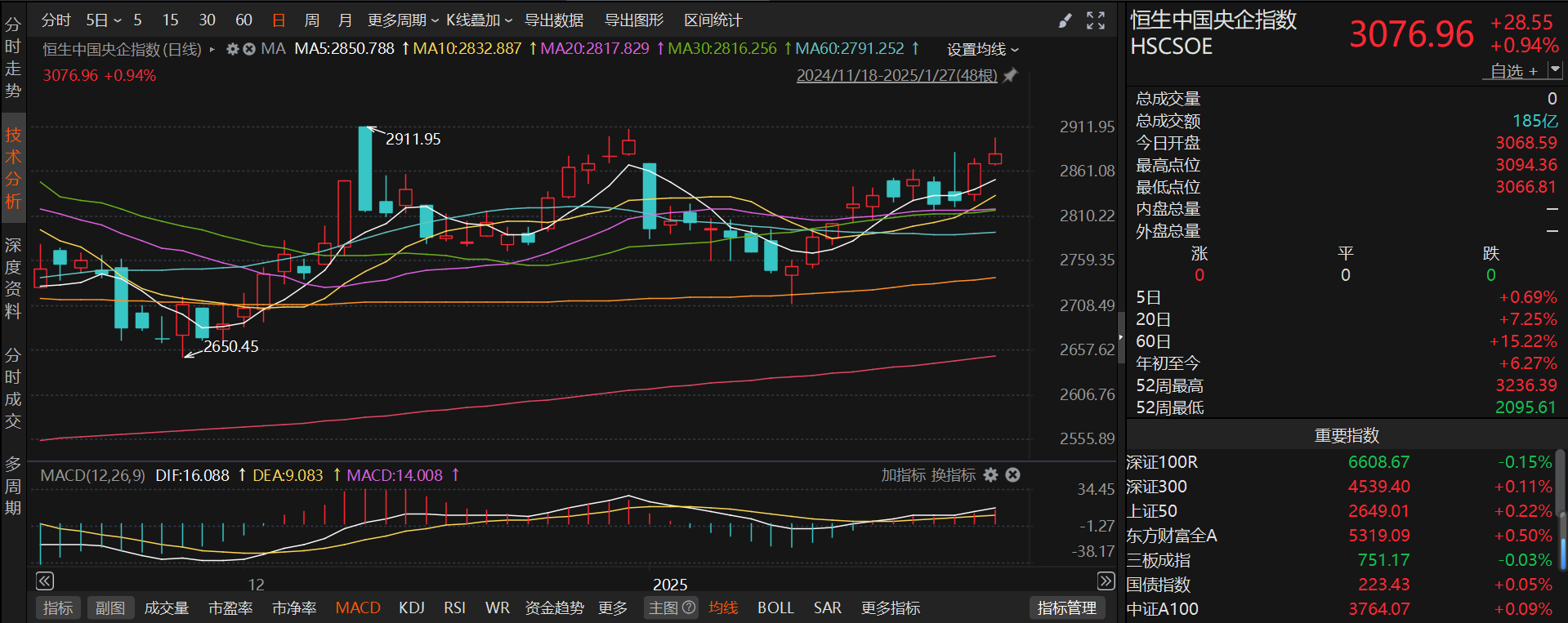Click the 2650.45 low price marker
The width and height of the screenshot is (1568, 623).
click(230, 346)
